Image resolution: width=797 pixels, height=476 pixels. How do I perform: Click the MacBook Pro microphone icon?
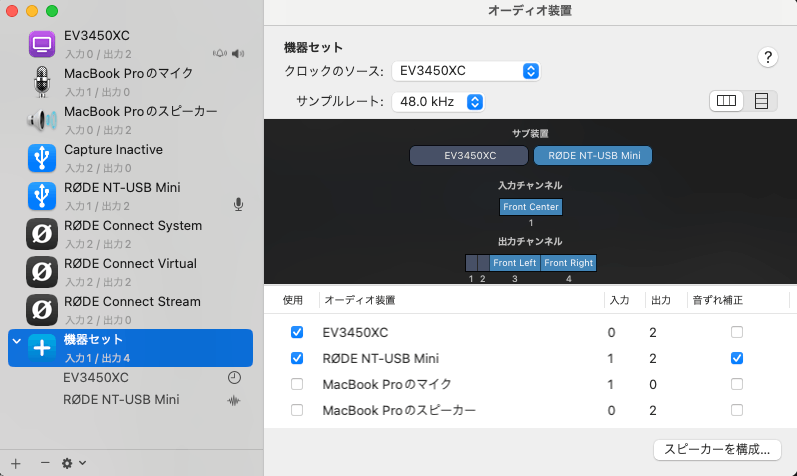coord(42,82)
